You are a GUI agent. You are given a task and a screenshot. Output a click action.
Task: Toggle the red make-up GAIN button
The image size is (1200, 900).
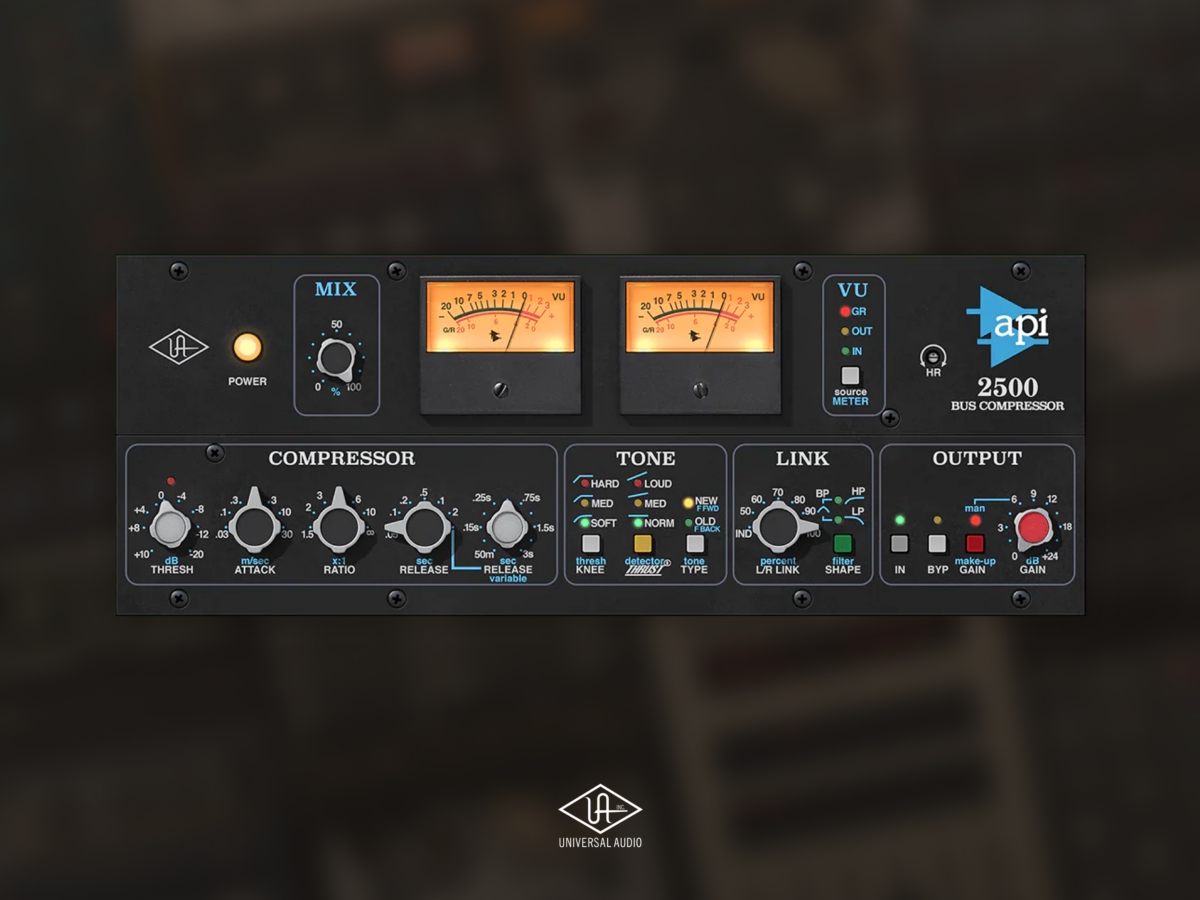click(974, 544)
